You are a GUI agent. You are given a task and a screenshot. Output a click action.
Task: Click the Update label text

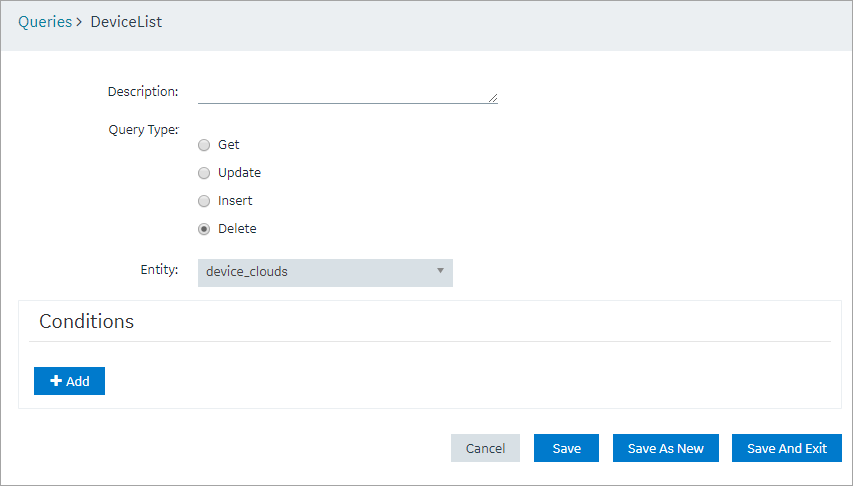point(239,173)
